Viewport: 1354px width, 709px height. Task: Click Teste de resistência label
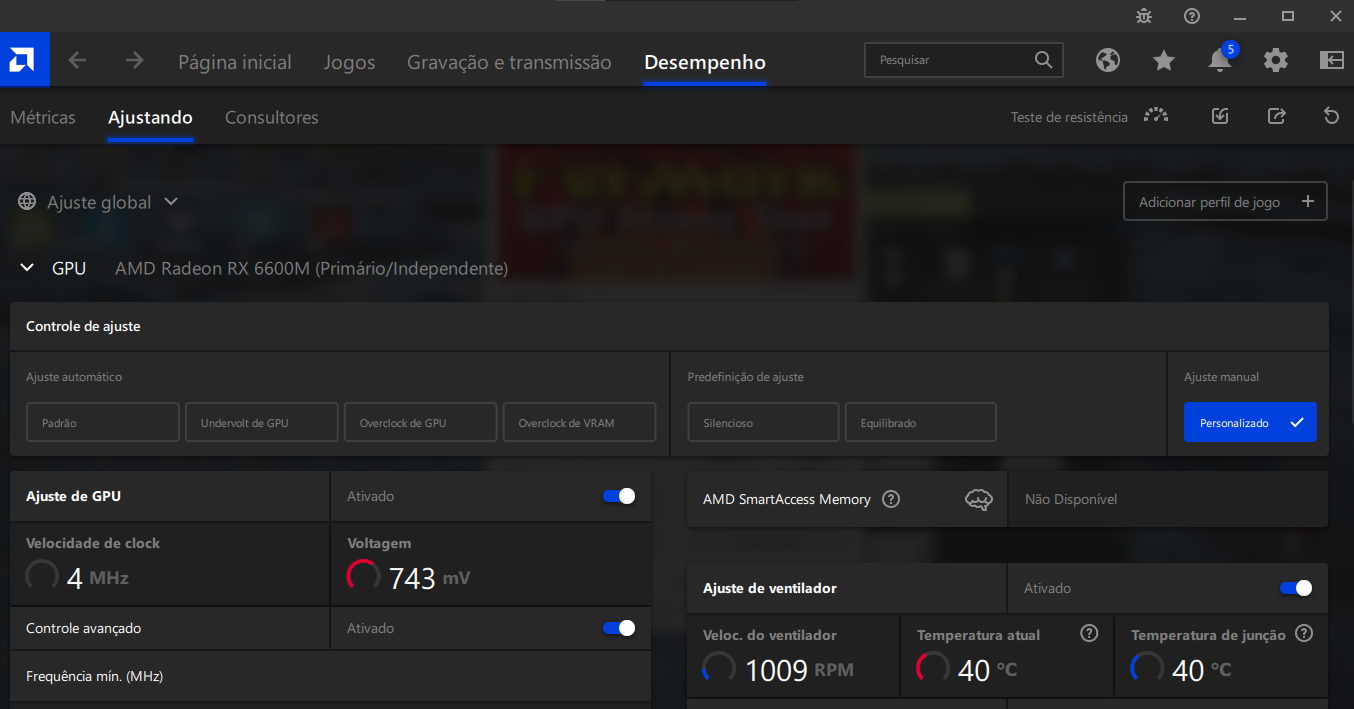1069,117
